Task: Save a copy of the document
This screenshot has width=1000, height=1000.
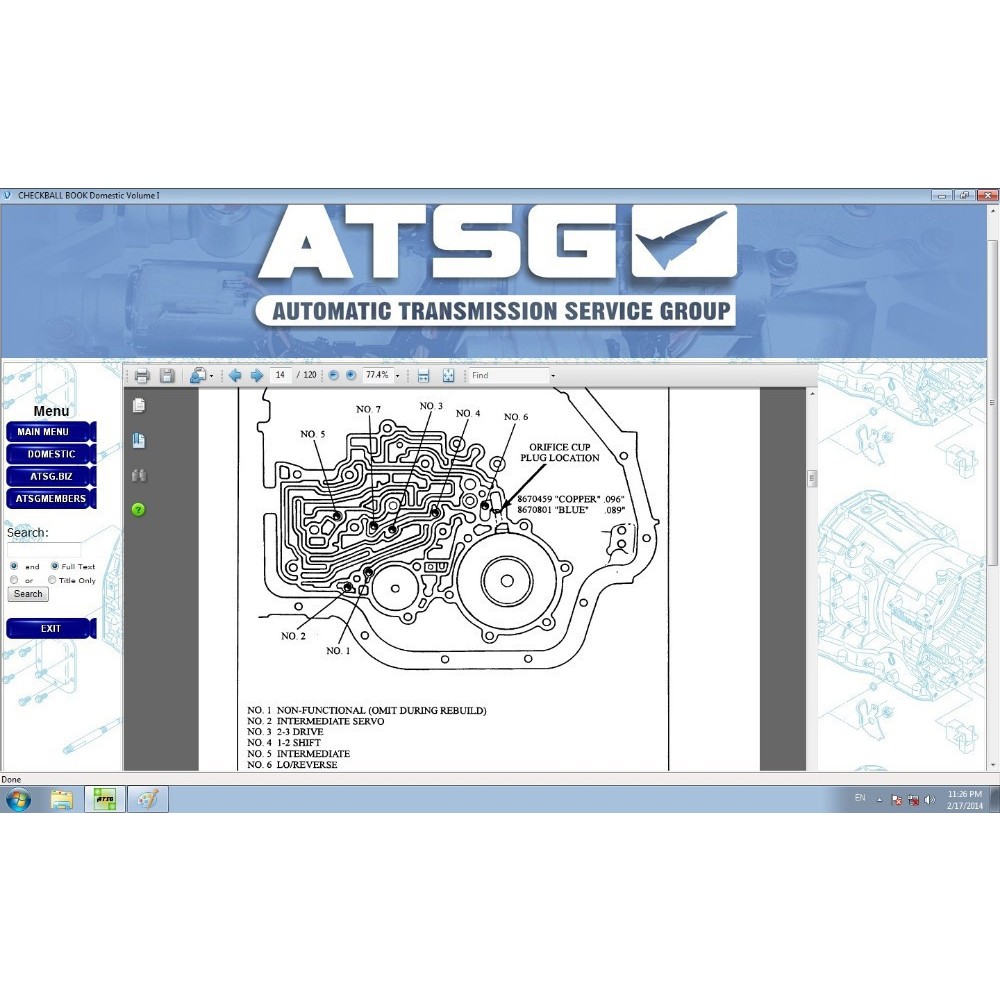Action: (168, 375)
